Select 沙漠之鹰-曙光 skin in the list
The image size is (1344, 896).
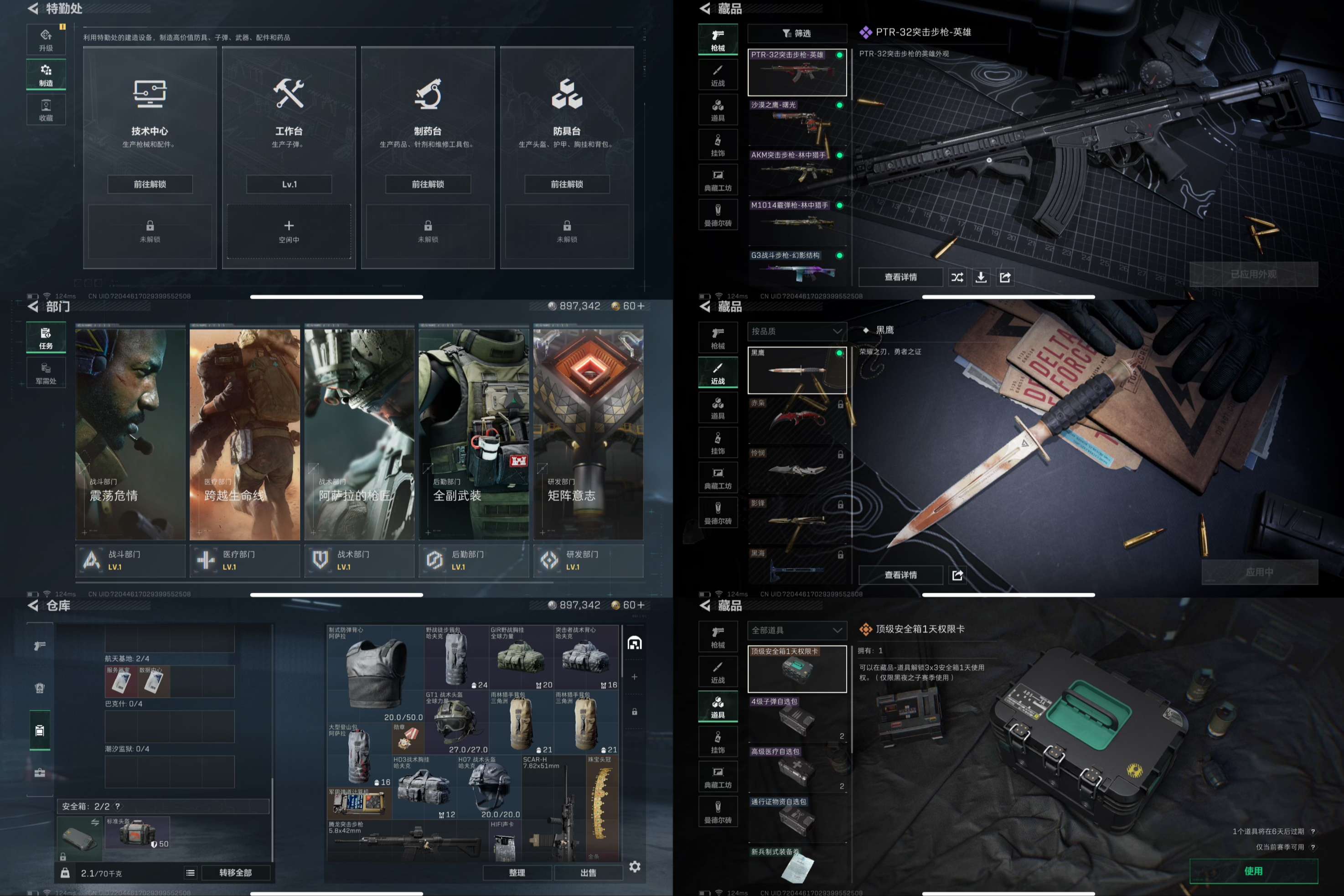pyautogui.click(x=797, y=123)
